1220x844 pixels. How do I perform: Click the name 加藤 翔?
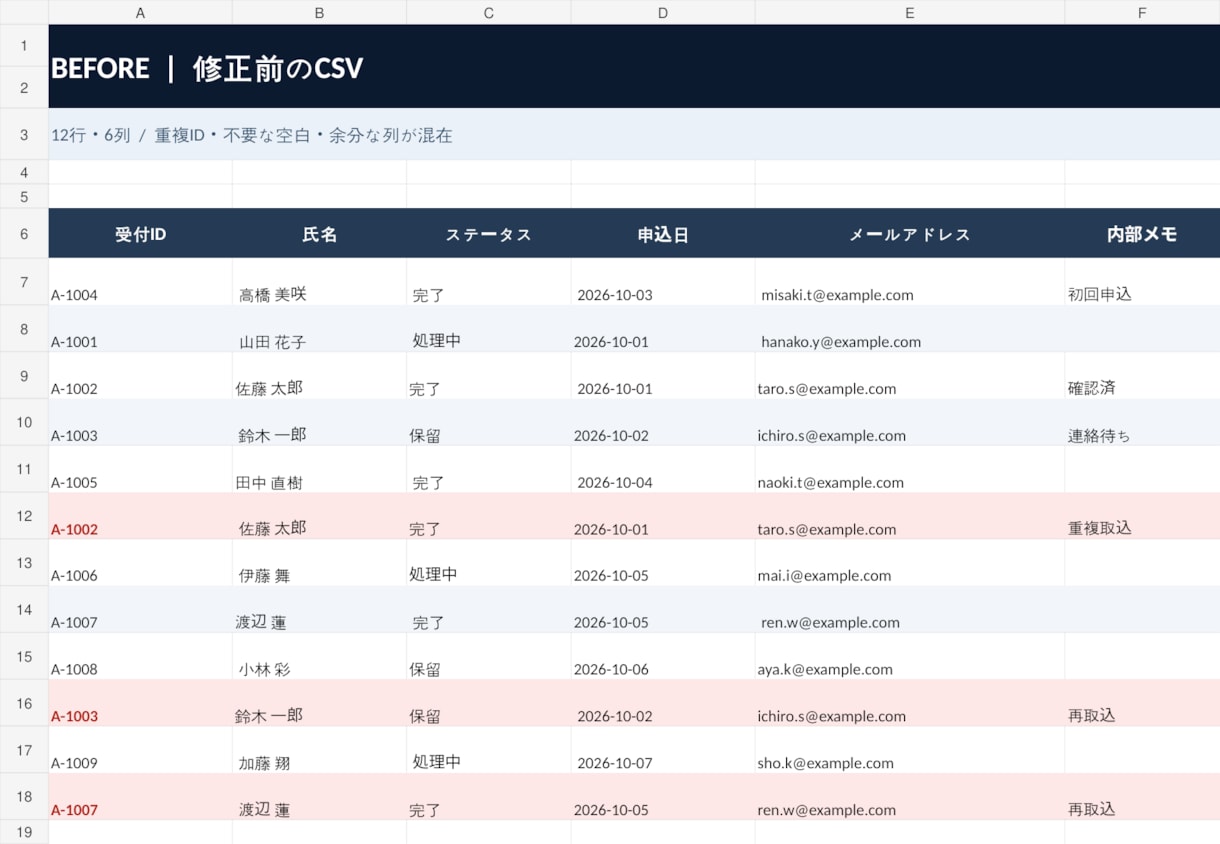[264, 762]
